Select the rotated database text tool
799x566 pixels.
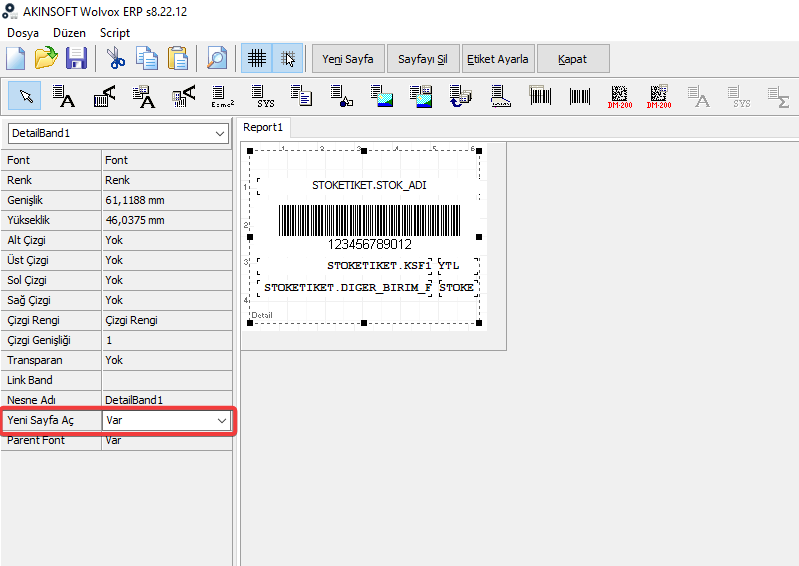(183, 96)
